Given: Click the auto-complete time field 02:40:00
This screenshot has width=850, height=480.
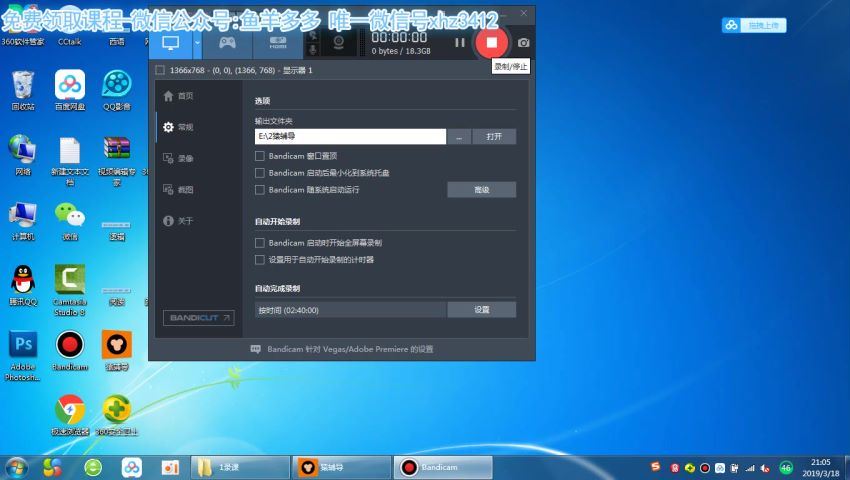Looking at the screenshot, I should (350, 310).
